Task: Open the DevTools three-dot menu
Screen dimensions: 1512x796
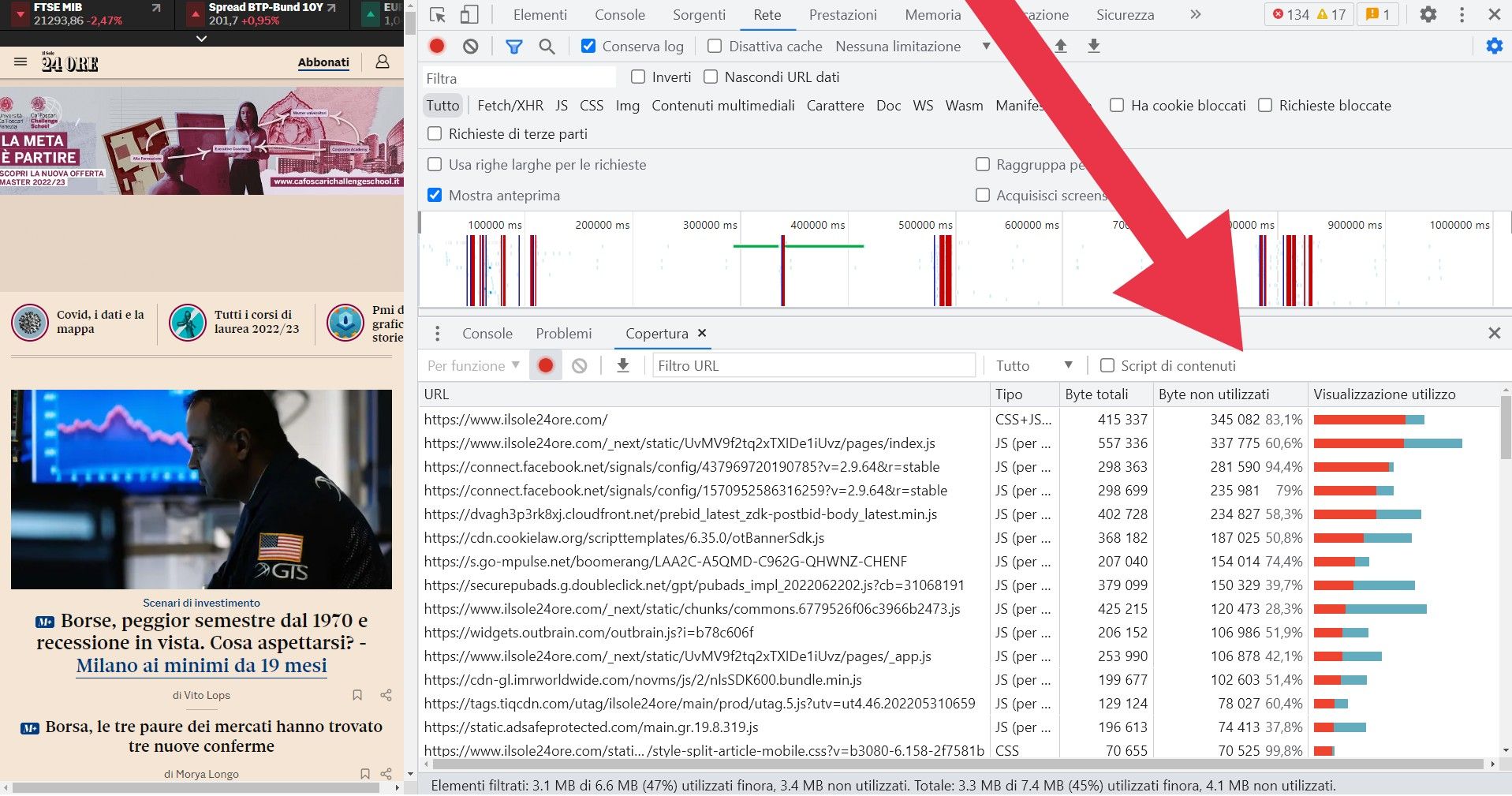Action: (x=1462, y=14)
